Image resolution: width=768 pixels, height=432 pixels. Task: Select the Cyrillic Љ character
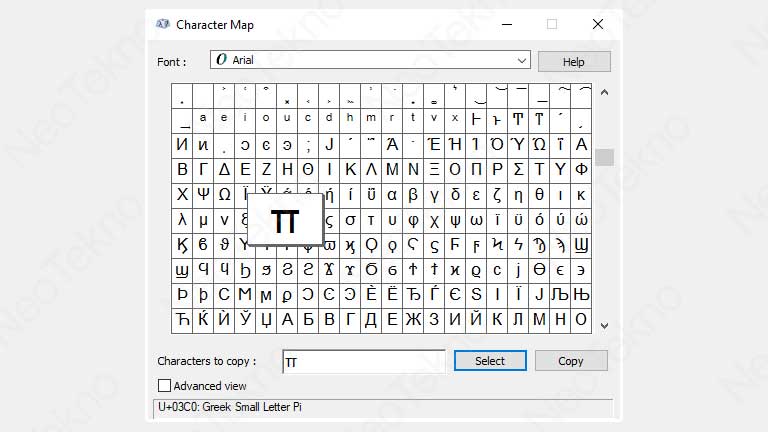tap(560, 295)
